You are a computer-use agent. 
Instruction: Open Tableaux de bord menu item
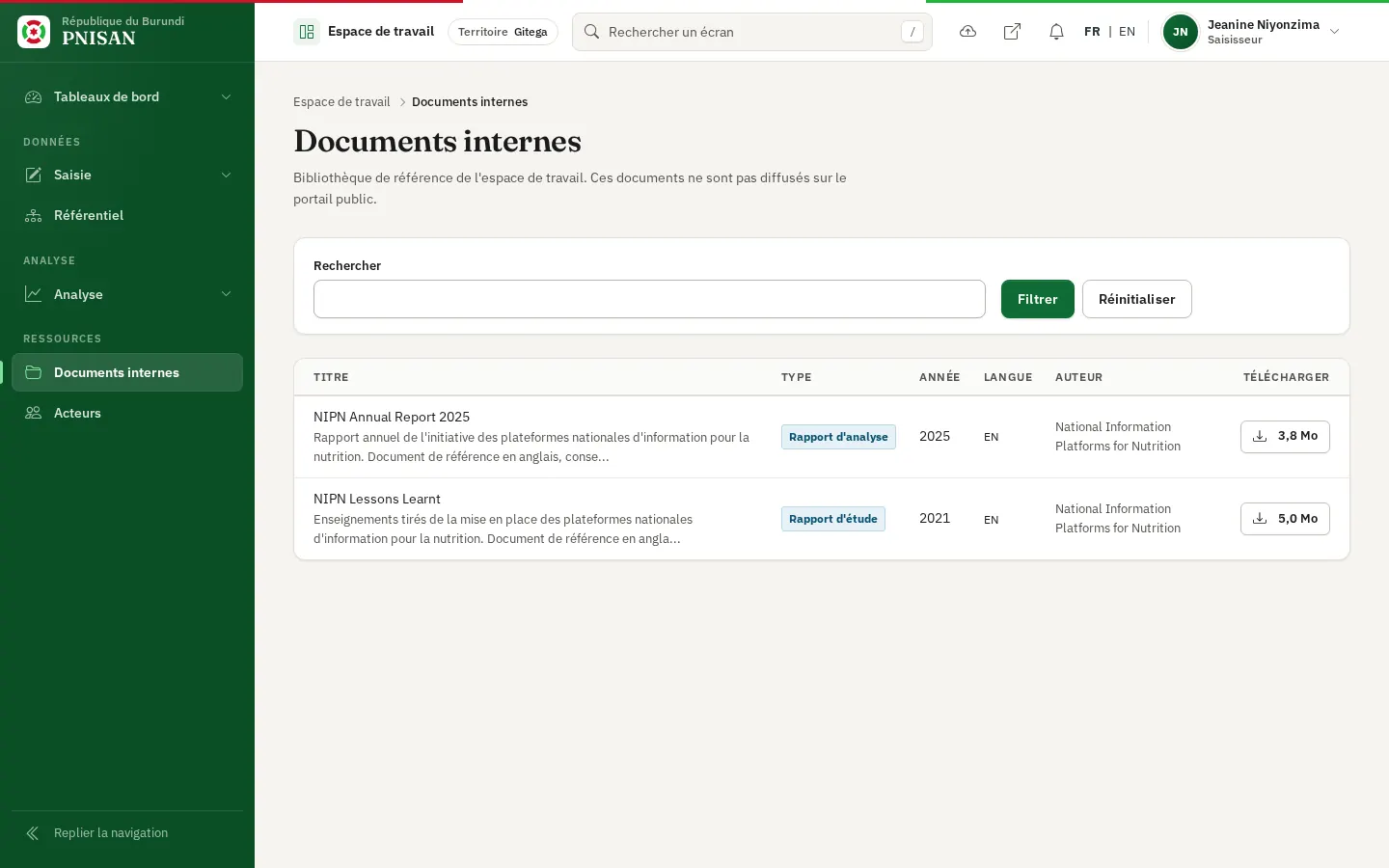[127, 96]
